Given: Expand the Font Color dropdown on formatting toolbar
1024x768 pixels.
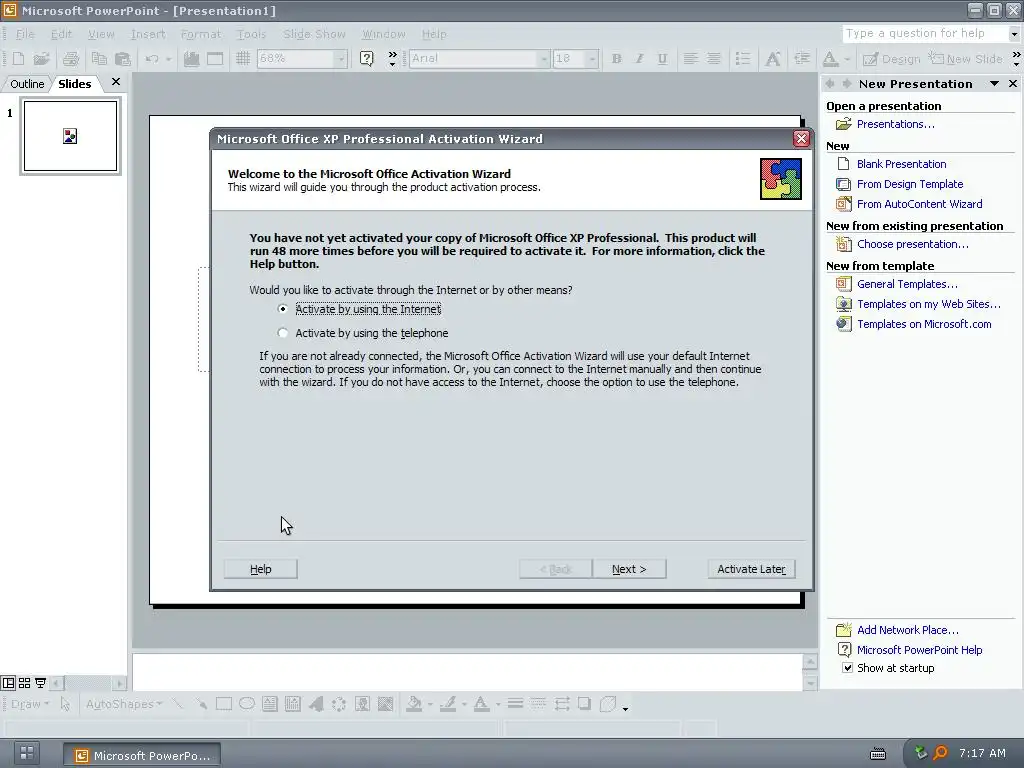Looking at the screenshot, I should (847, 59).
